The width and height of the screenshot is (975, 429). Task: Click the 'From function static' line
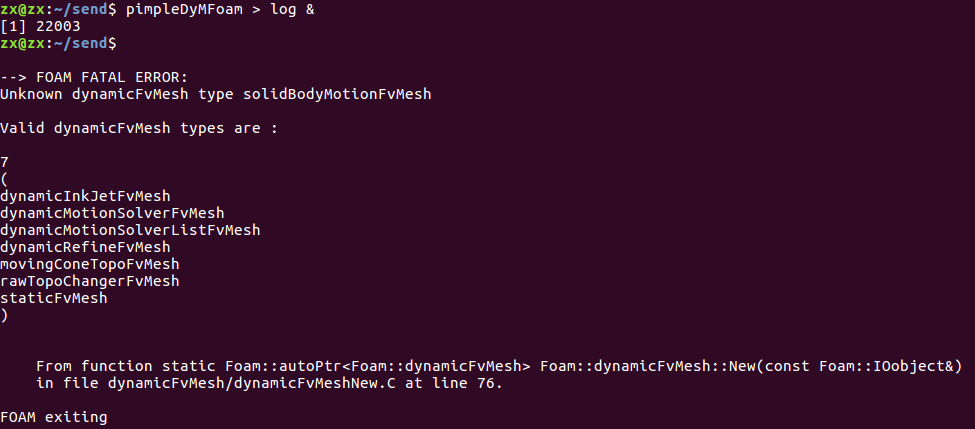pos(499,366)
